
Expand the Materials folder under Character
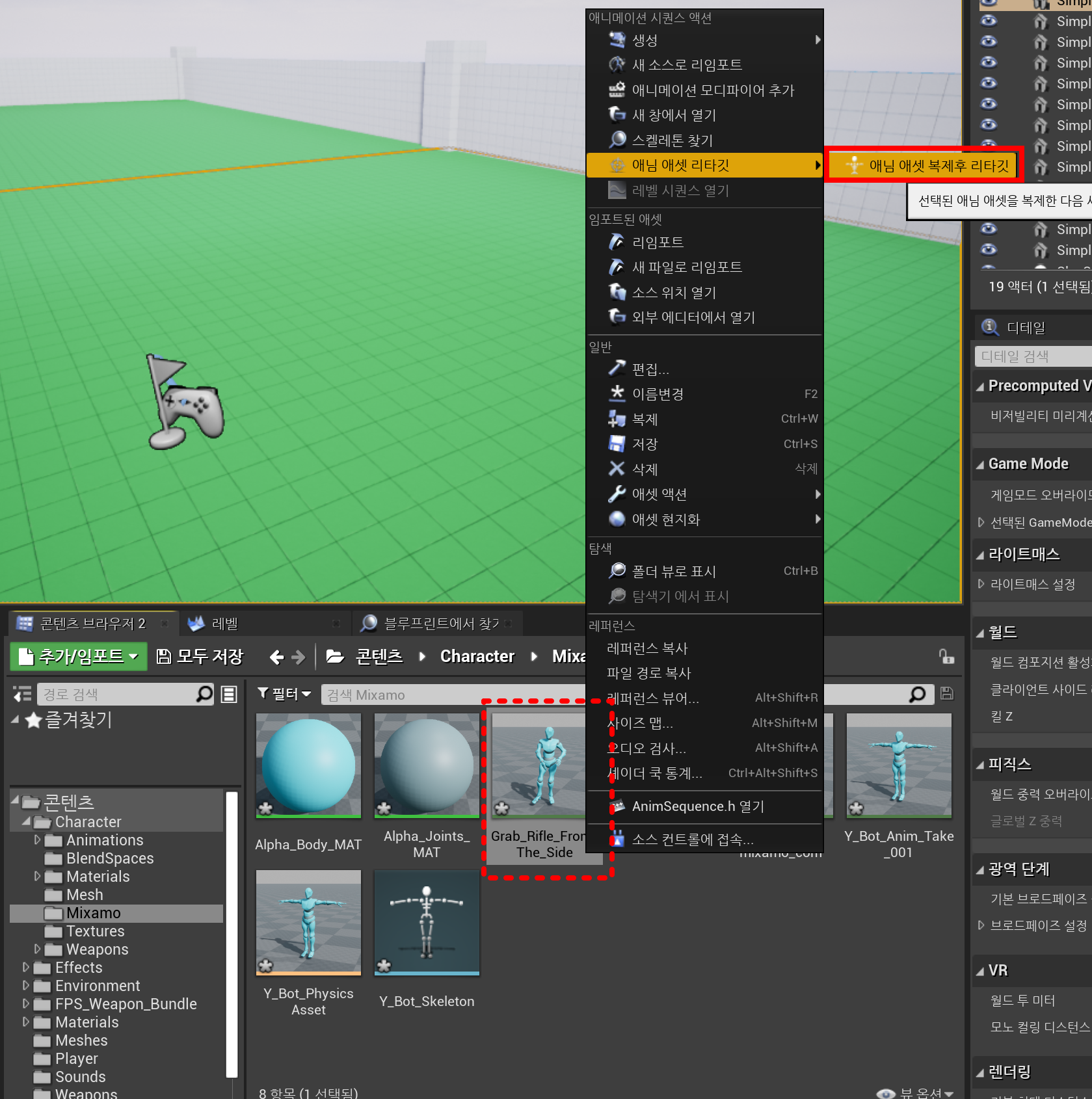click(37, 877)
